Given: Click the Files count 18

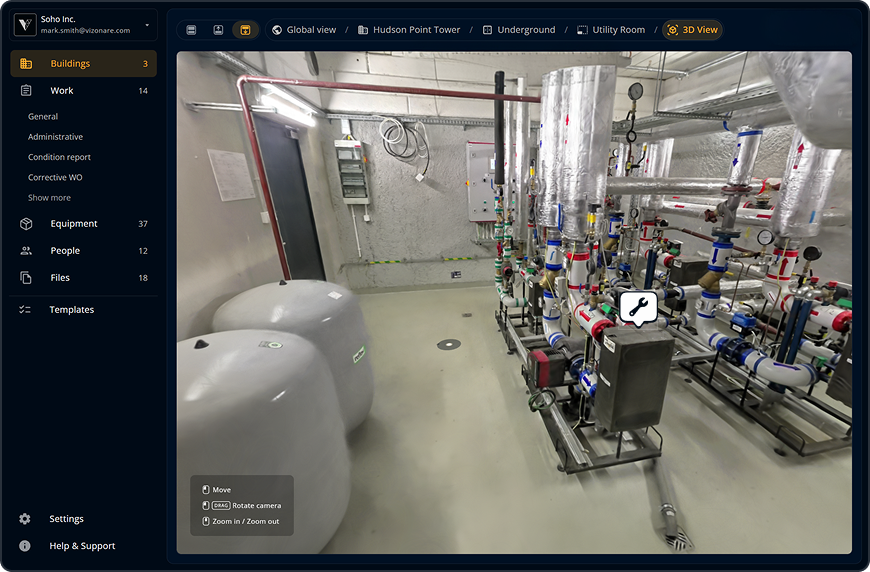Looking at the screenshot, I should point(143,278).
